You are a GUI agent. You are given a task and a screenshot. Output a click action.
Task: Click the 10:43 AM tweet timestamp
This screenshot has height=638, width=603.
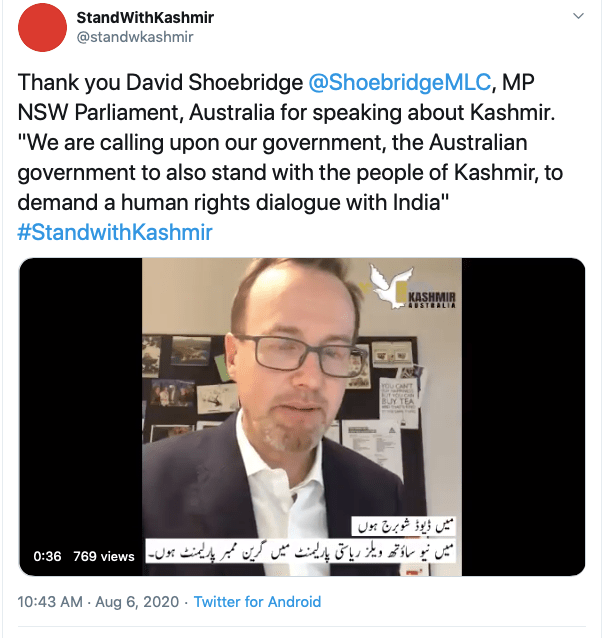(x=50, y=601)
